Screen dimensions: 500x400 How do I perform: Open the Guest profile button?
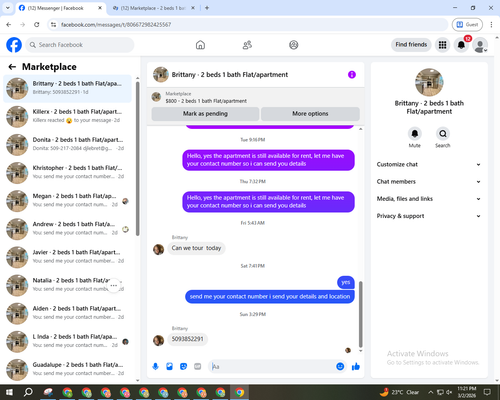[467, 24]
